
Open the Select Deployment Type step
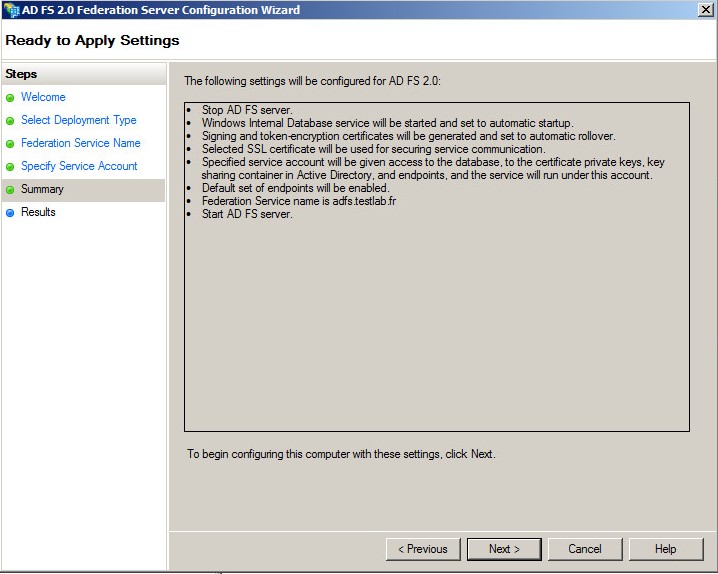coord(79,120)
